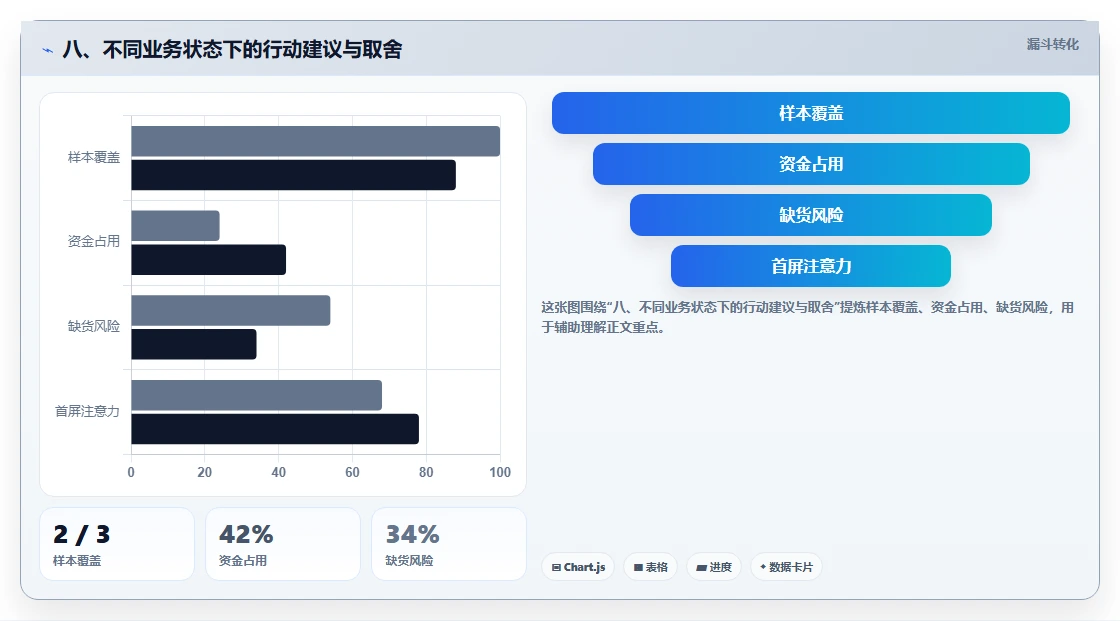This screenshot has width=1120, height=621.
Task: Click the x-axis tick value 20
Action: click(204, 472)
